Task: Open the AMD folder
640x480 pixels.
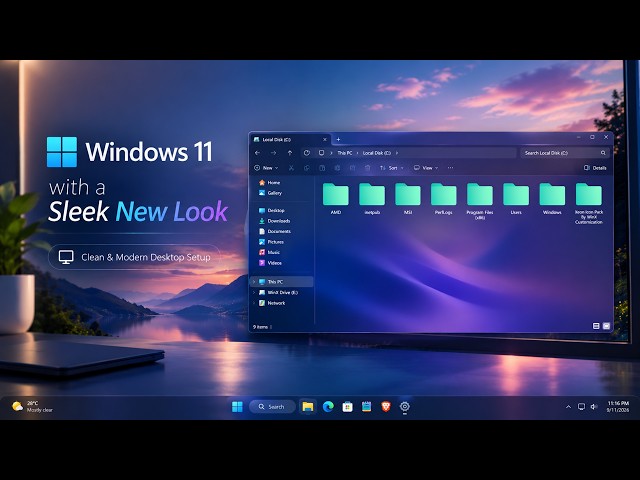Action: (x=336, y=199)
